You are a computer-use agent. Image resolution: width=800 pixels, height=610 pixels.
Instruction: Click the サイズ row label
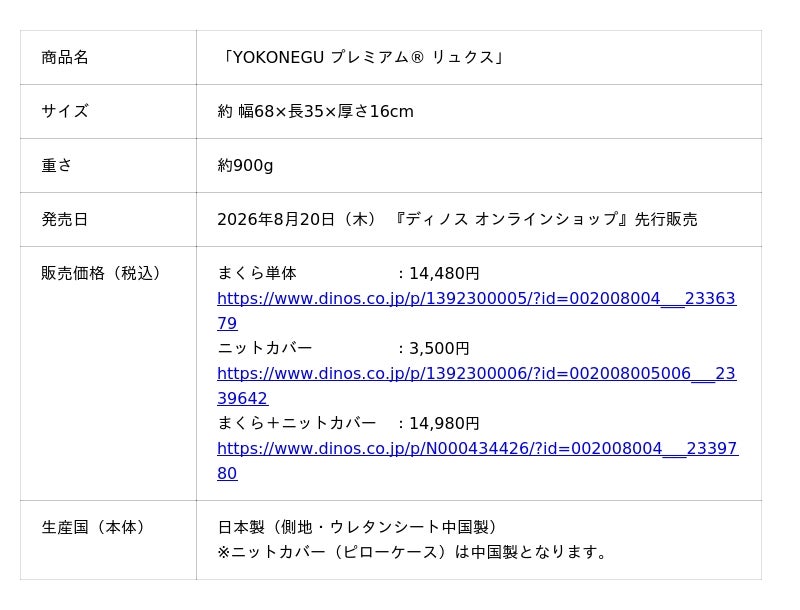pyautogui.click(x=65, y=111)
